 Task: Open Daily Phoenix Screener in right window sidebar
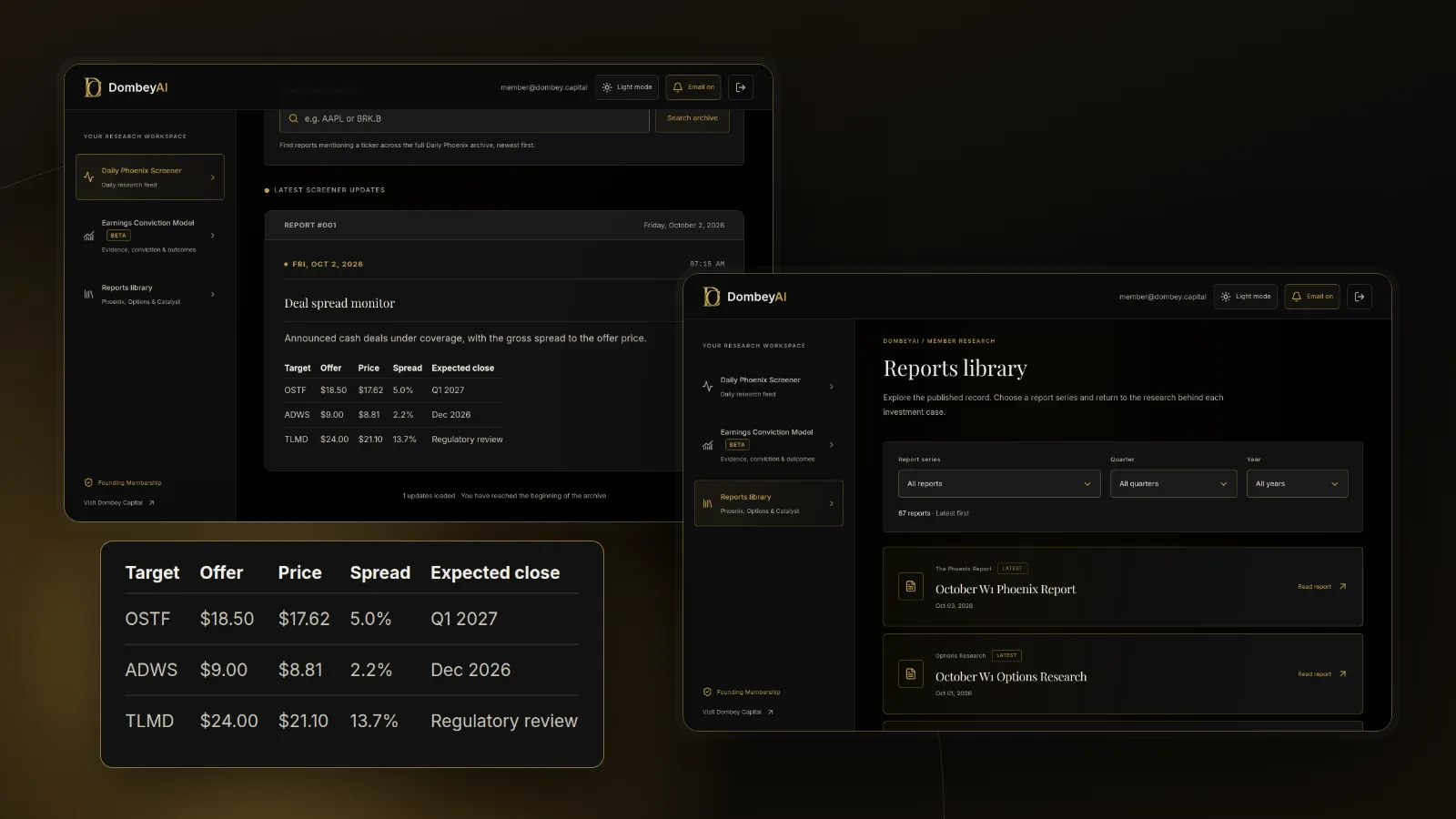[769, 386]
